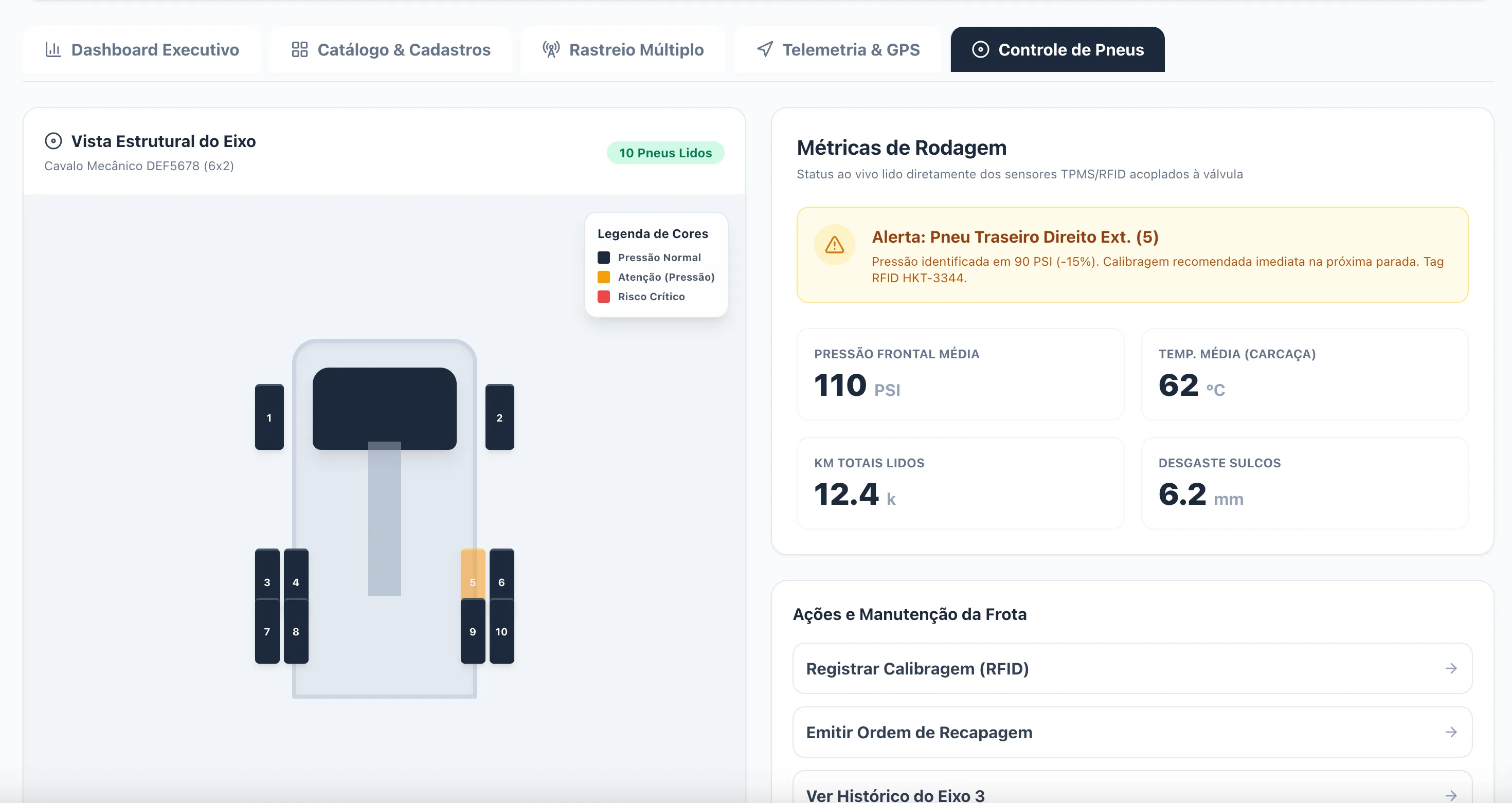The width and height of the screenshot is (1512, 803).
Task: Click the antenna icon on Rastreio Múltiplo
Action: pyautogui.click(x=551, y=49)
